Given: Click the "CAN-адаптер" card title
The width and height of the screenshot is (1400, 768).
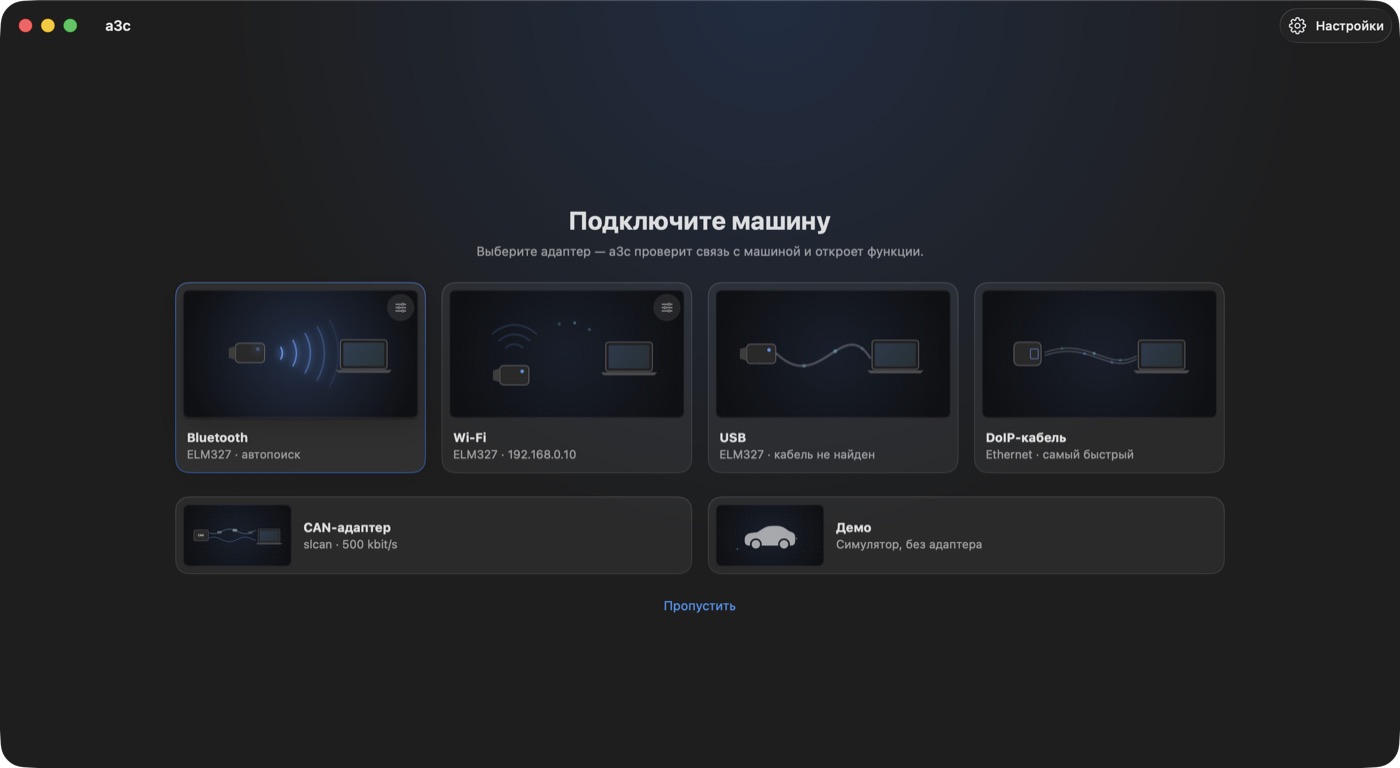Looking at the screenshot, I should click(347, 527).
